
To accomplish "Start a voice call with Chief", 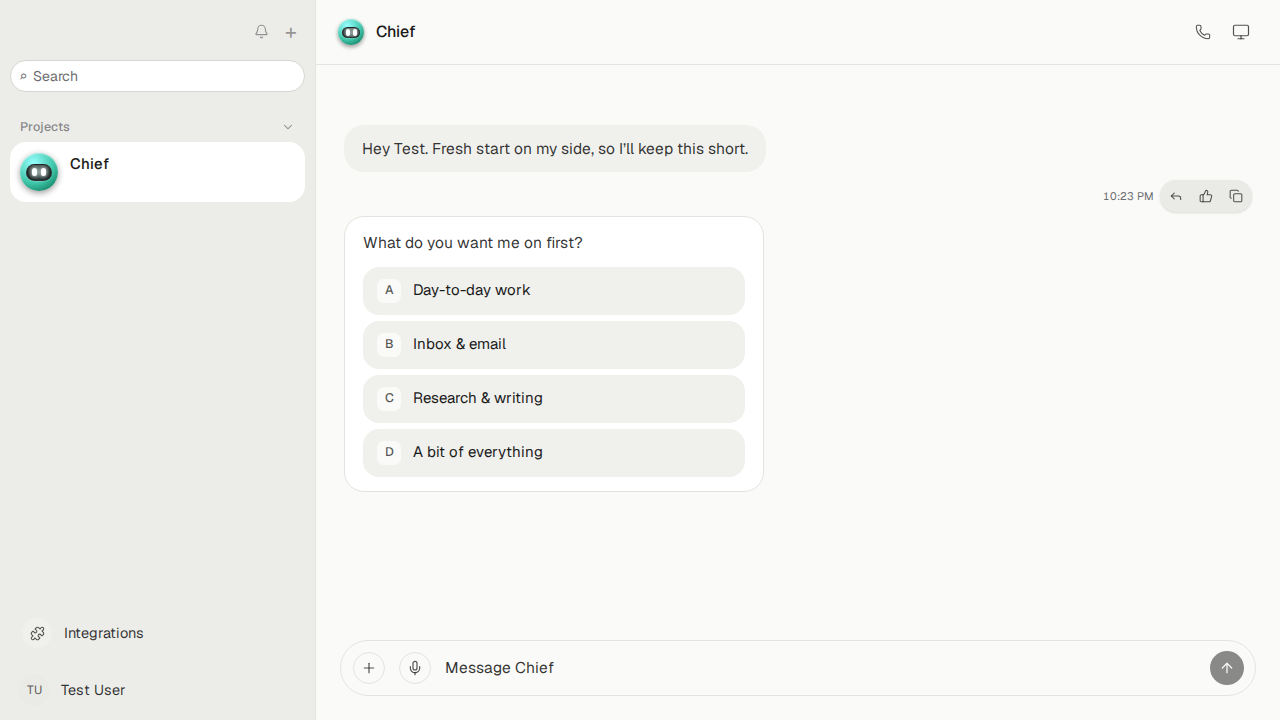I will point(1203,32).
